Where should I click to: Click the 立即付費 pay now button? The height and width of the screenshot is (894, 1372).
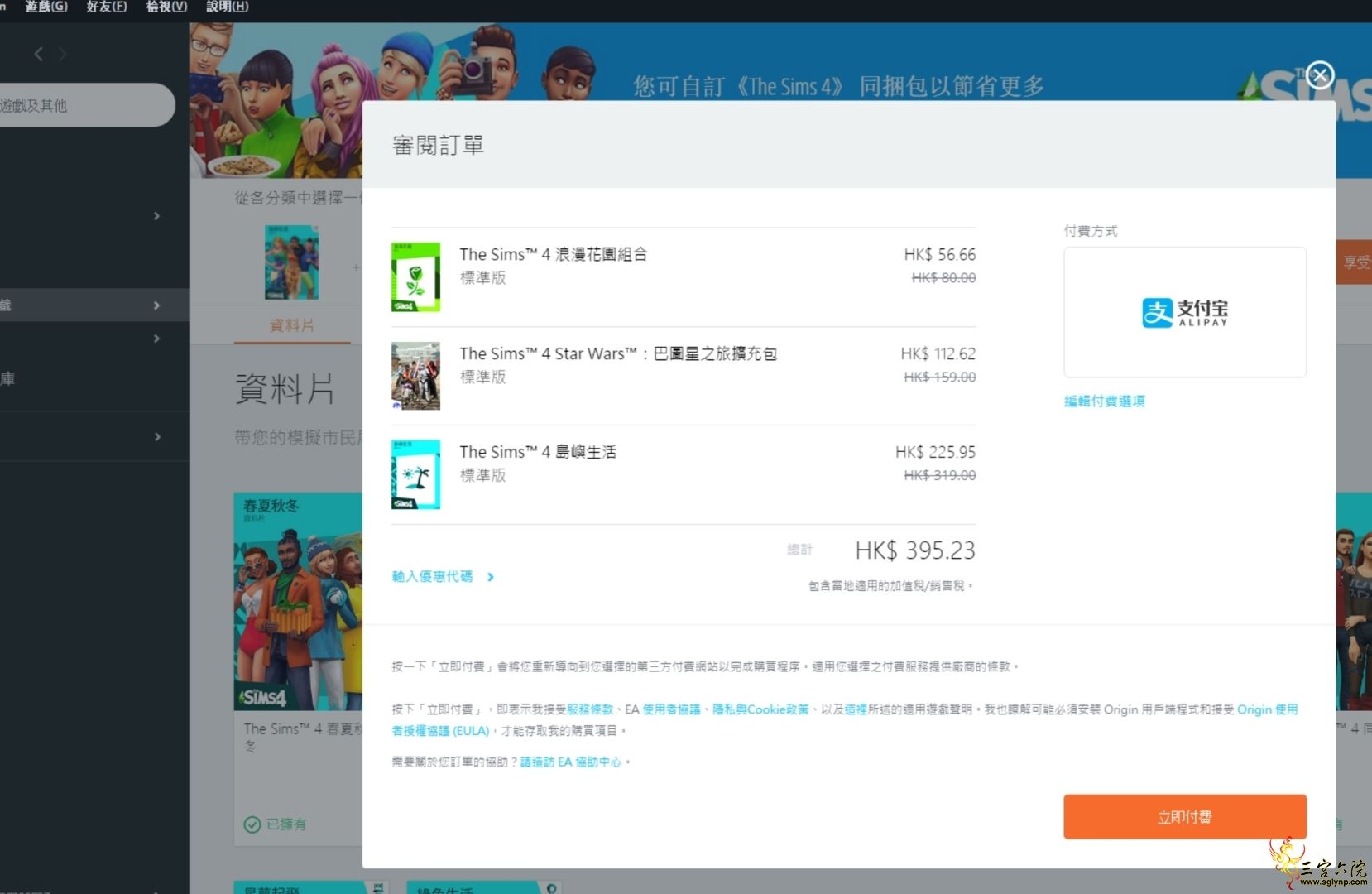pyautogui.click(x=1184, y=817)
